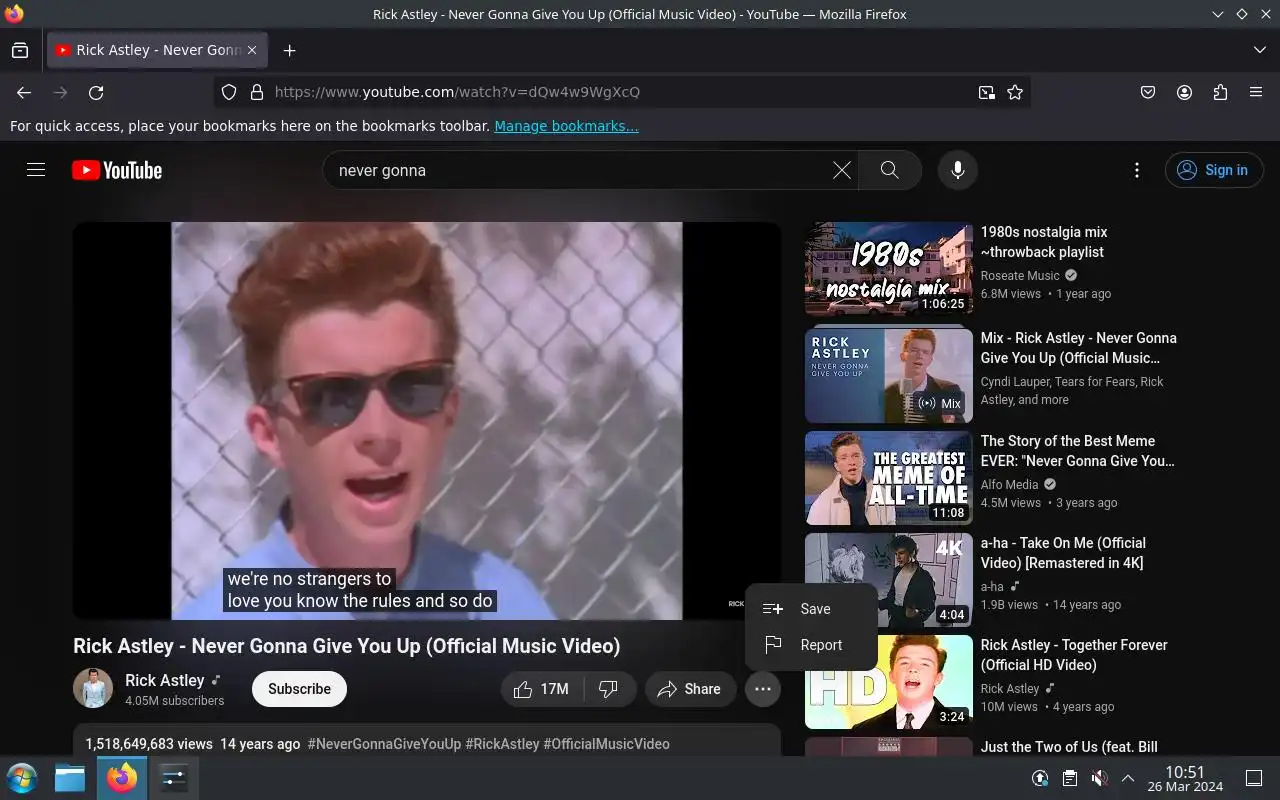Open Rick Astley channel name link
1280x800 pixels.
point(164,680)
